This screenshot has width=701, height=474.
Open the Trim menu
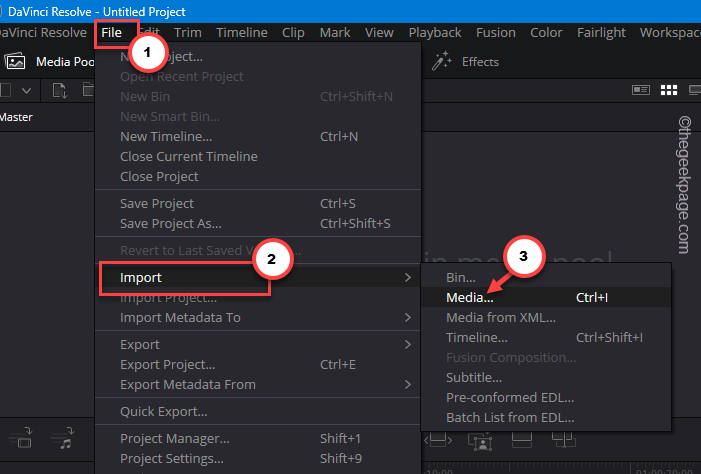(188, 33)
